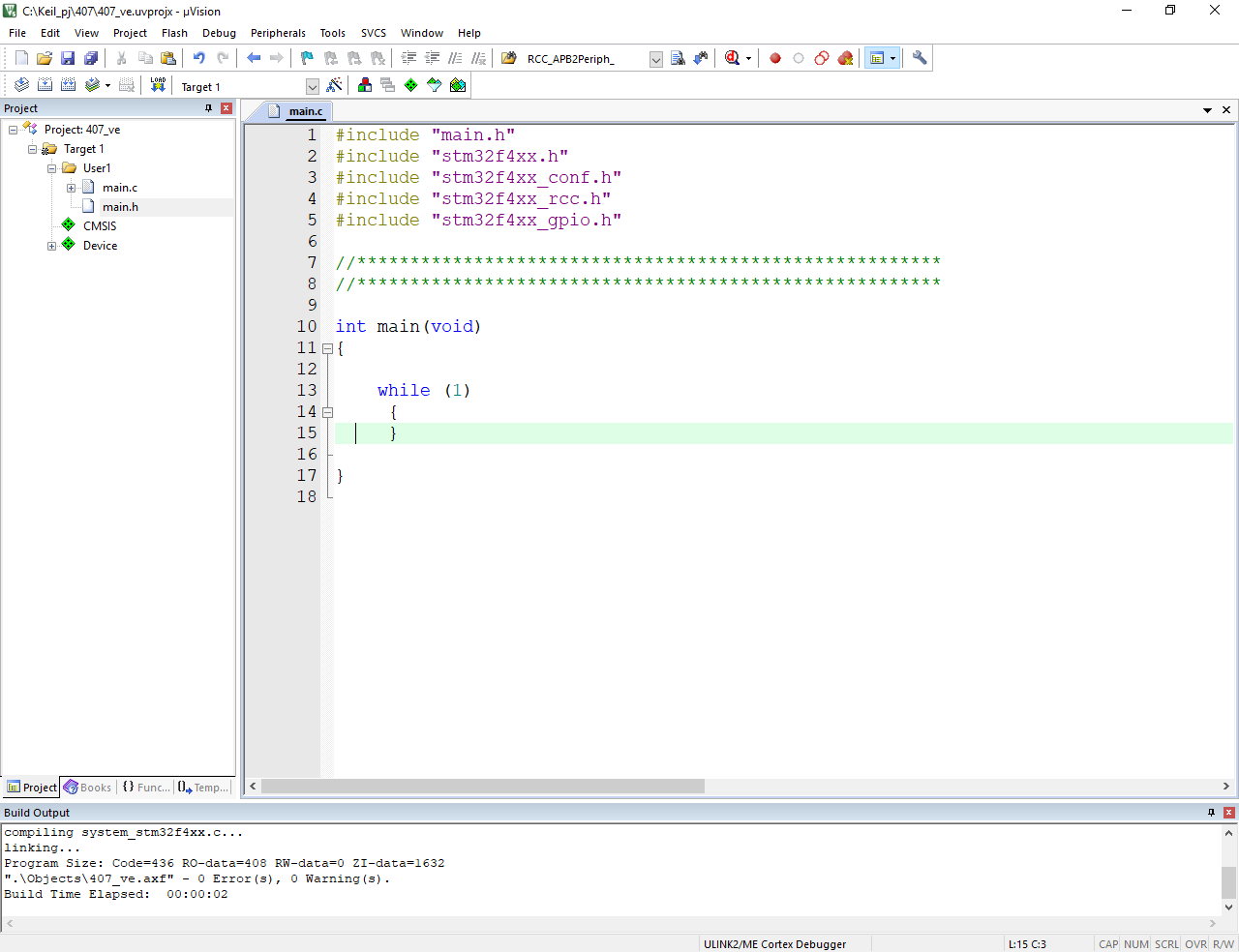
Task: Switch to the Func... tab
Action: pyautogui.click(x=146, y=788)
